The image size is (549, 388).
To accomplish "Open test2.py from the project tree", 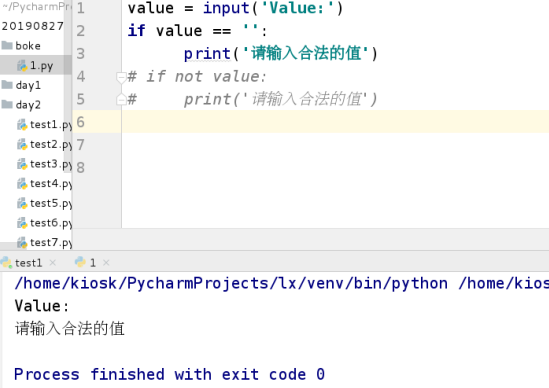I will [x=51, y=144].
